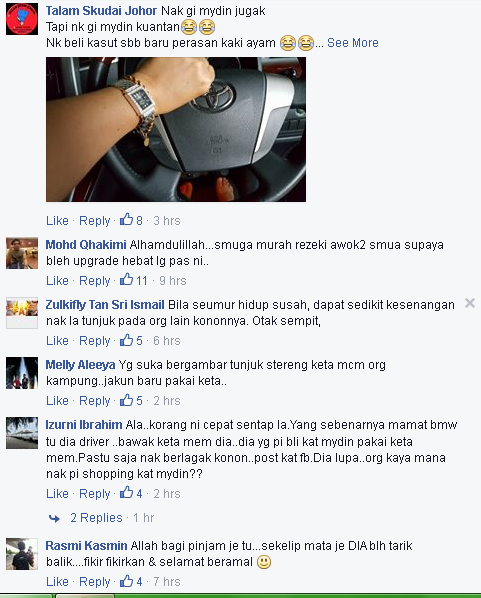Viewport: 481px width, 598px height.
Task: Click thumbs-up icon on Izurni Ibrahim comment
Action: (x=126, y=492)
